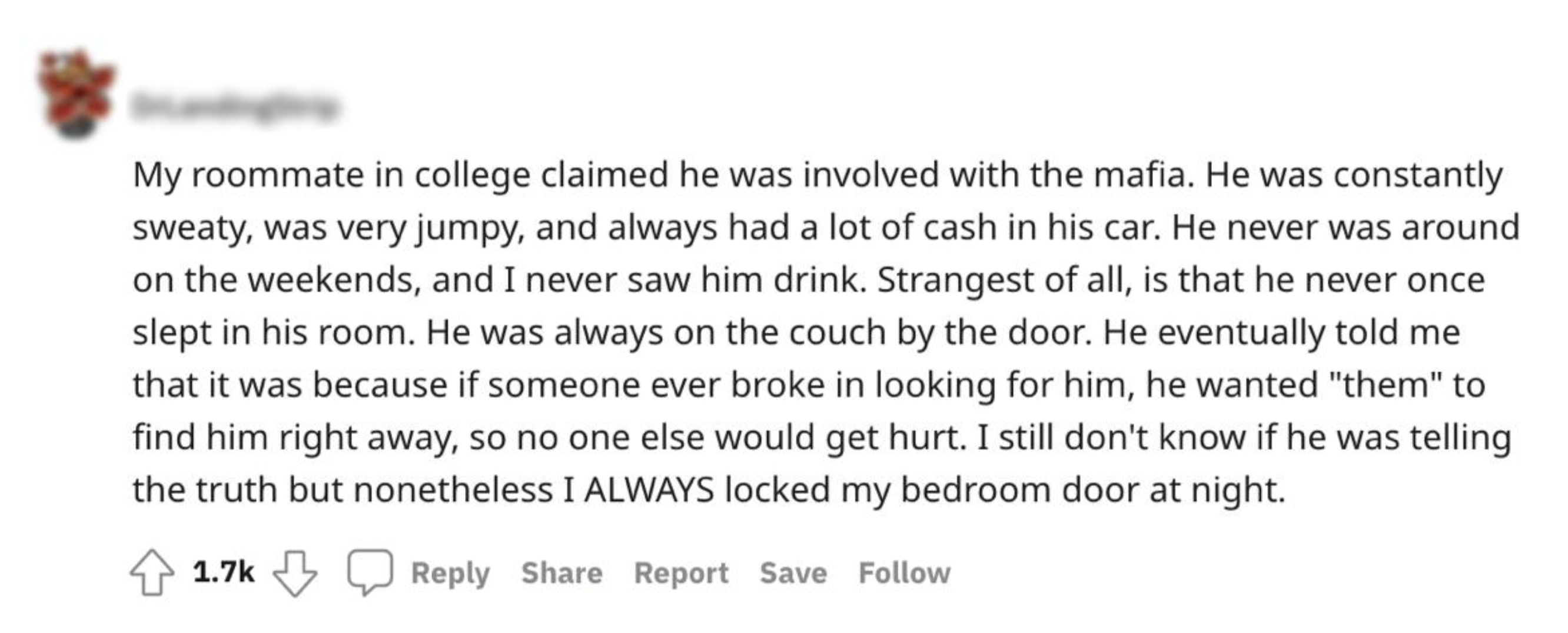Downvote the mafia roommate comment
This screenshot has height=633, width=1568.
[x=295, y=572]
